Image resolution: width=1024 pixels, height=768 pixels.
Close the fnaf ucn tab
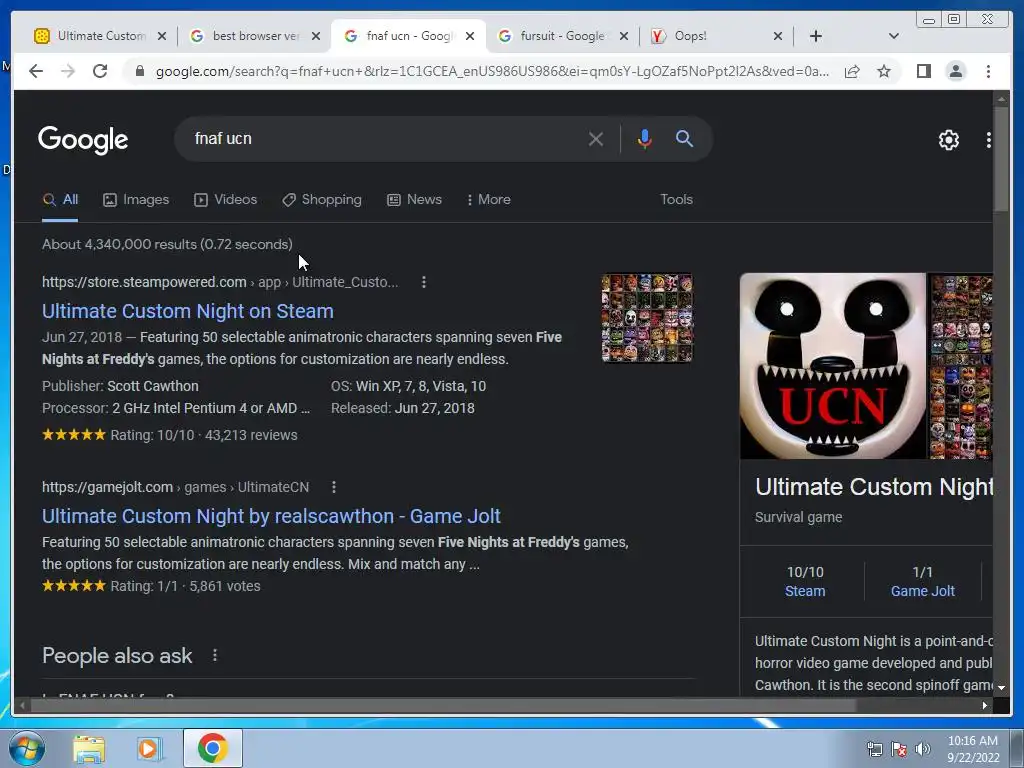click(470, 36)
